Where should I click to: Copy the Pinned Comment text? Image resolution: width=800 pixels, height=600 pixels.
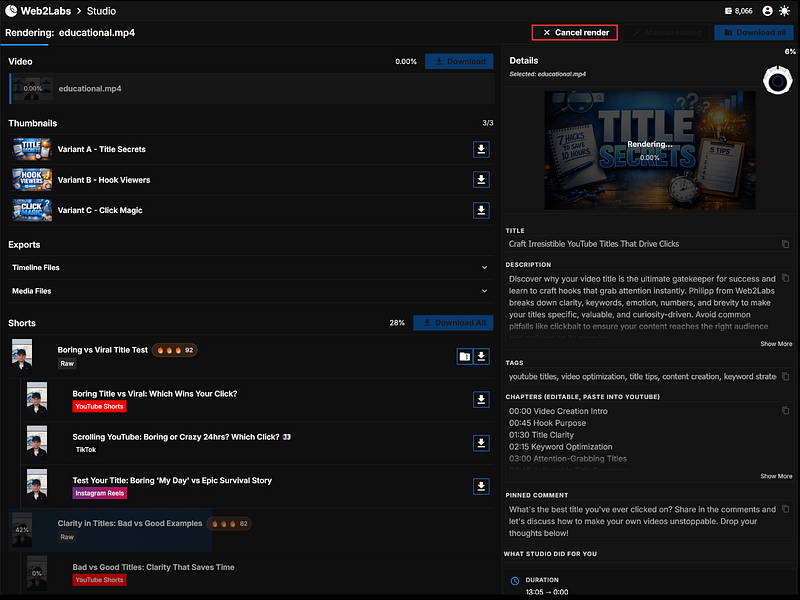tap(785, 509)
